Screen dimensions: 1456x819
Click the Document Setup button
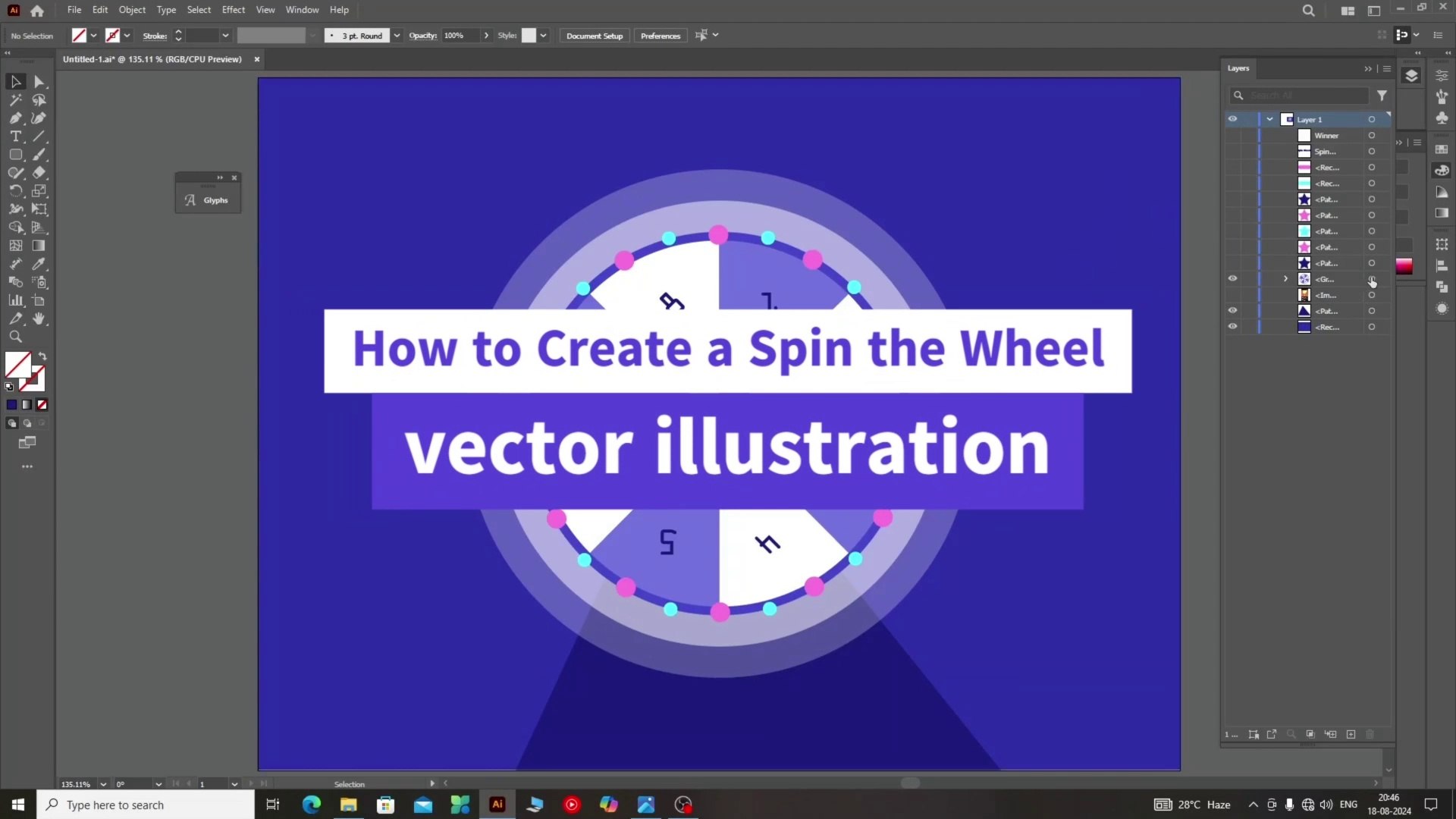tap(594, 36)
